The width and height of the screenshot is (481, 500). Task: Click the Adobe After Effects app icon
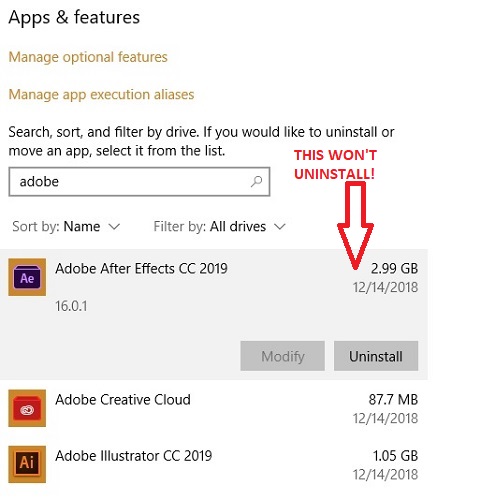coord(27,277)
